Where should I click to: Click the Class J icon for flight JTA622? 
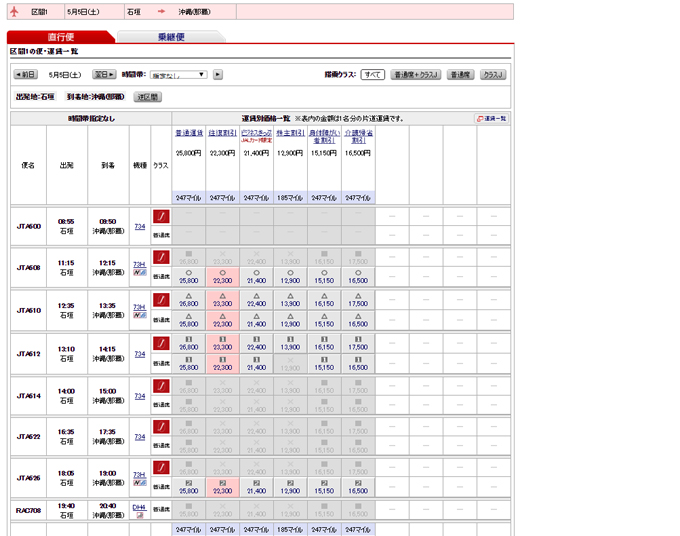(161, 426)
